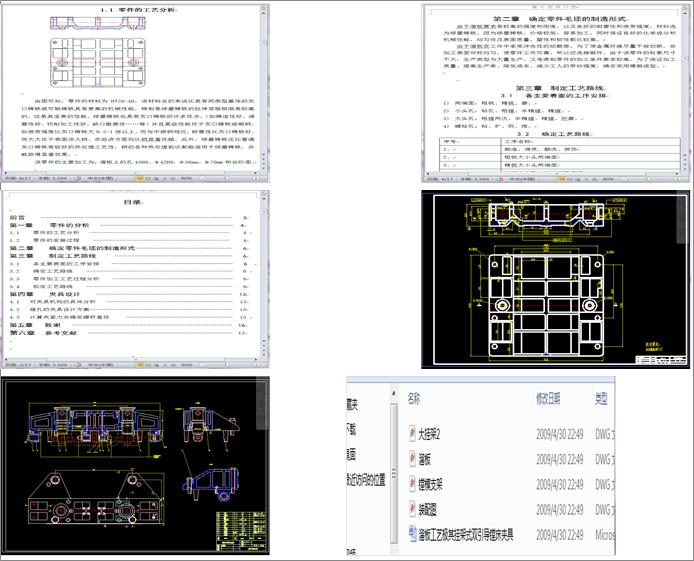The height and width of the screenshot is (561, 694).
Task: Open 桌面 in explorer sidebar
Action: pos(351,454)
